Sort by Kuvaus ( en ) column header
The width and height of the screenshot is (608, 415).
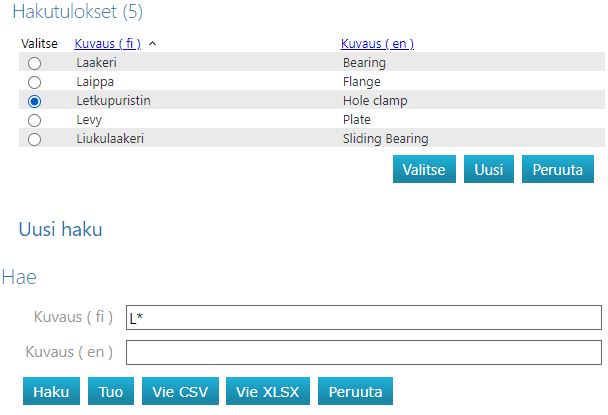click(377, 44)
